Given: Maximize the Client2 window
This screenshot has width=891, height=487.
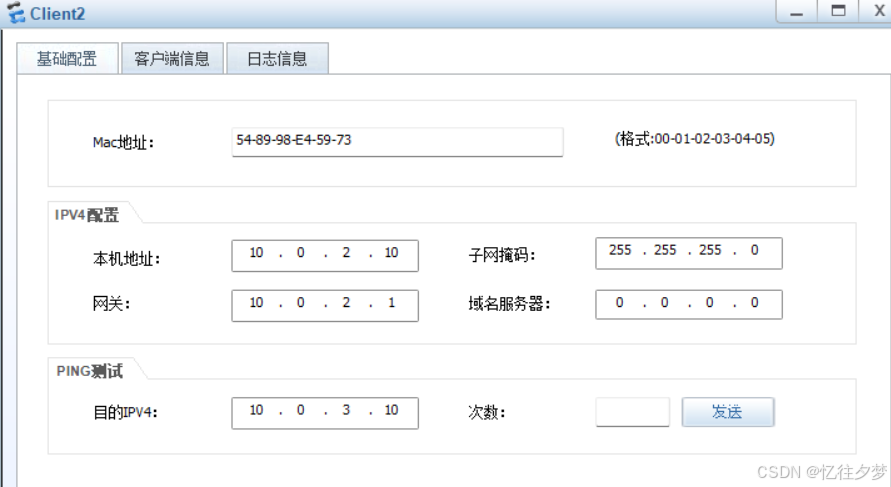Looking at the screenshot, I should click(x=838, y=11).
